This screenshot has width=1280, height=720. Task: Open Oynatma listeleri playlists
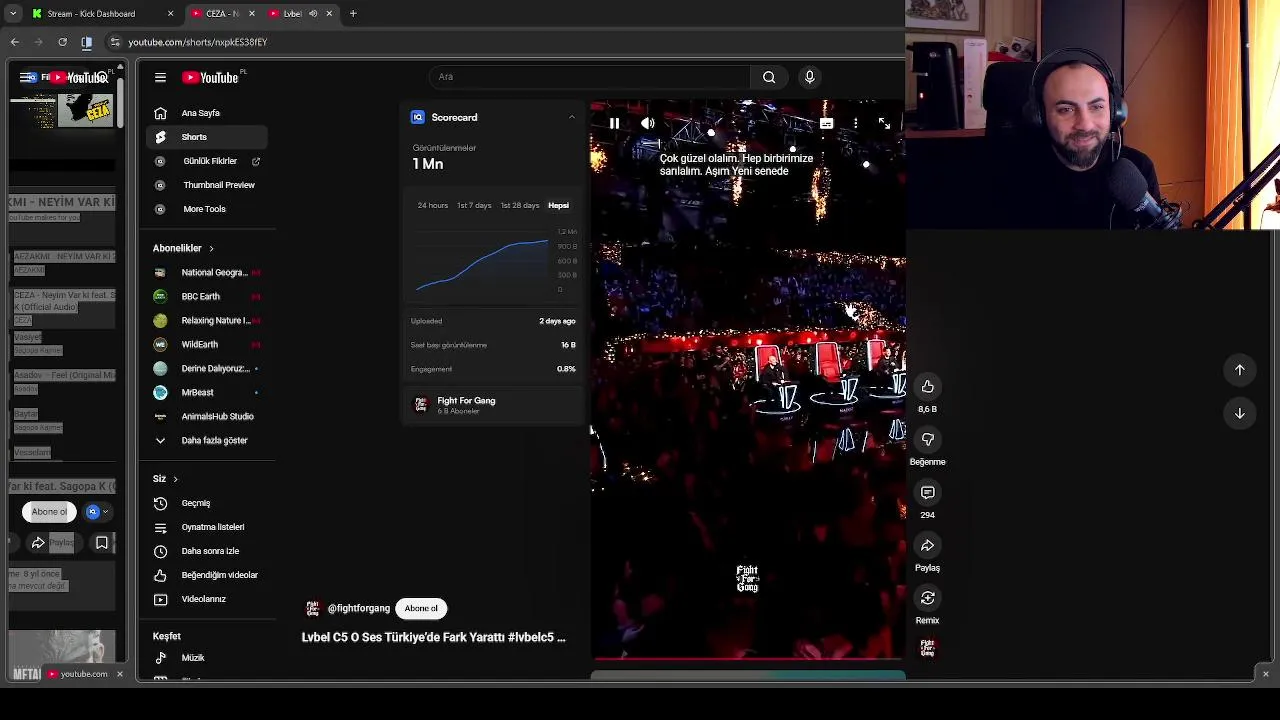[x=206, y=527]
